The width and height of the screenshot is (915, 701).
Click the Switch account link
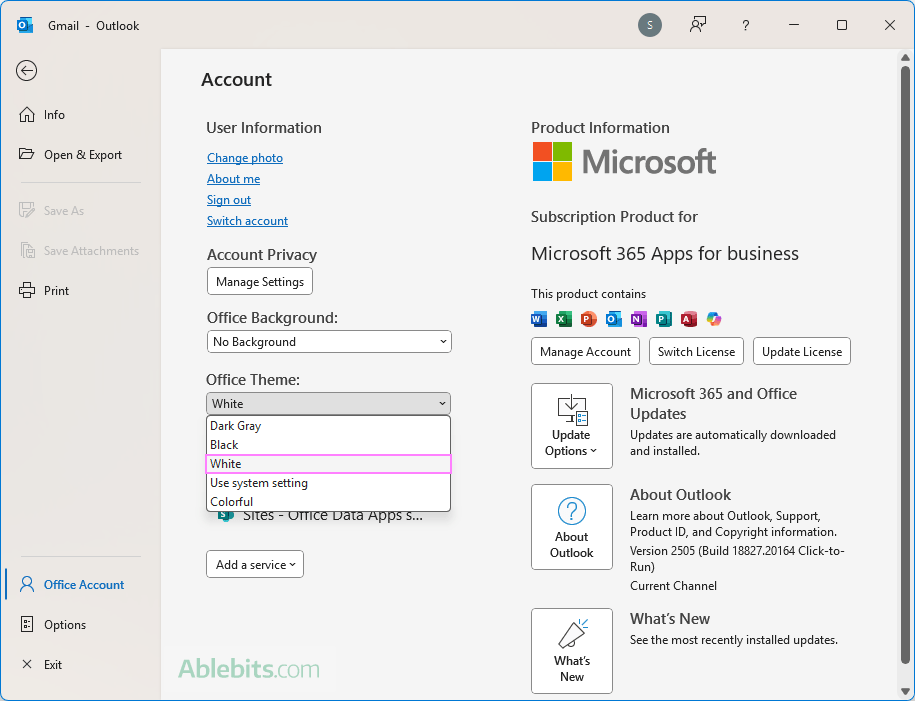[247, 221]
